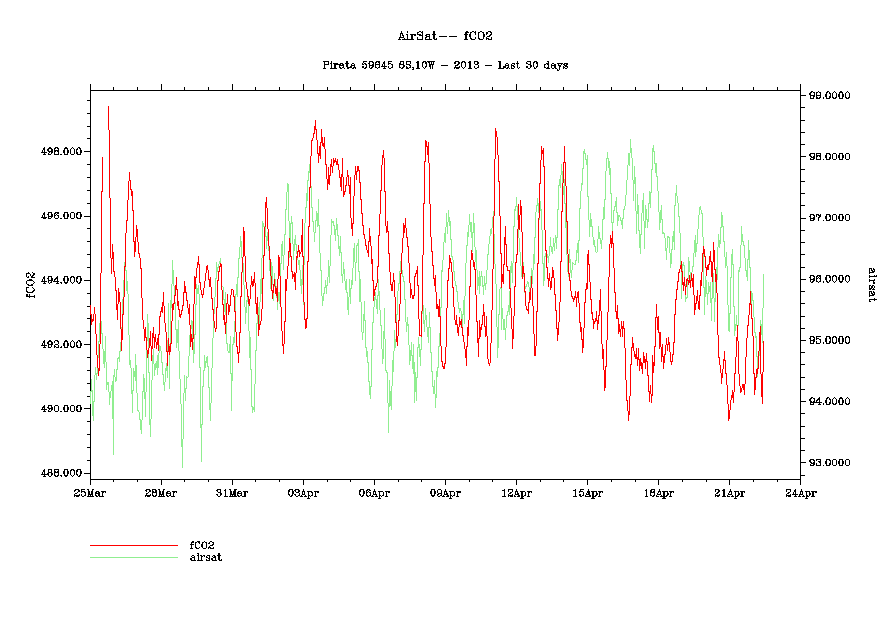891x630 pixels.
Task: Select the 03Apr date tick label
Action: click(x=303, y=493)
